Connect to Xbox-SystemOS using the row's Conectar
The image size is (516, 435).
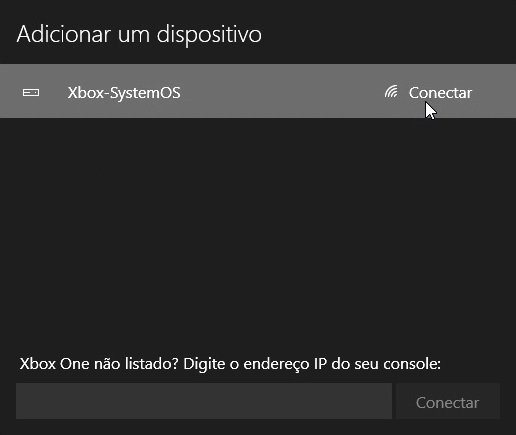pos(440,93)
